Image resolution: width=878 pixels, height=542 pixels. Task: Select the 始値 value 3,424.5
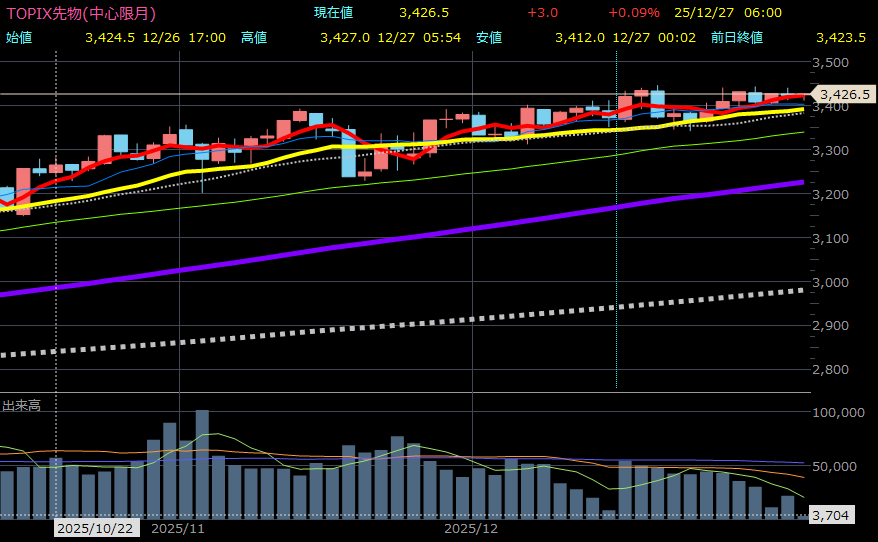click(110, 37)
